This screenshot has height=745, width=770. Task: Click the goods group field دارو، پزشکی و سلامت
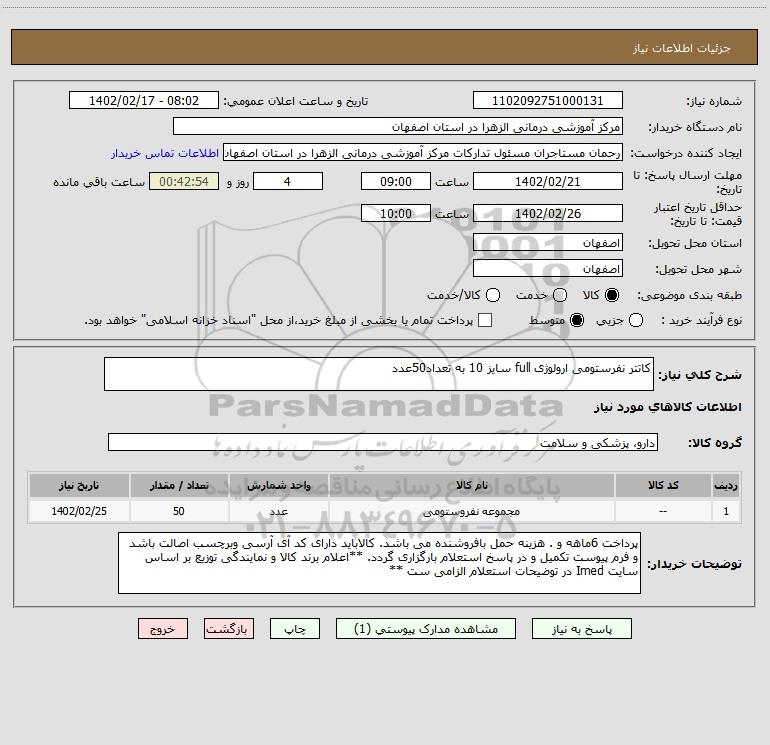pos(383,442)
